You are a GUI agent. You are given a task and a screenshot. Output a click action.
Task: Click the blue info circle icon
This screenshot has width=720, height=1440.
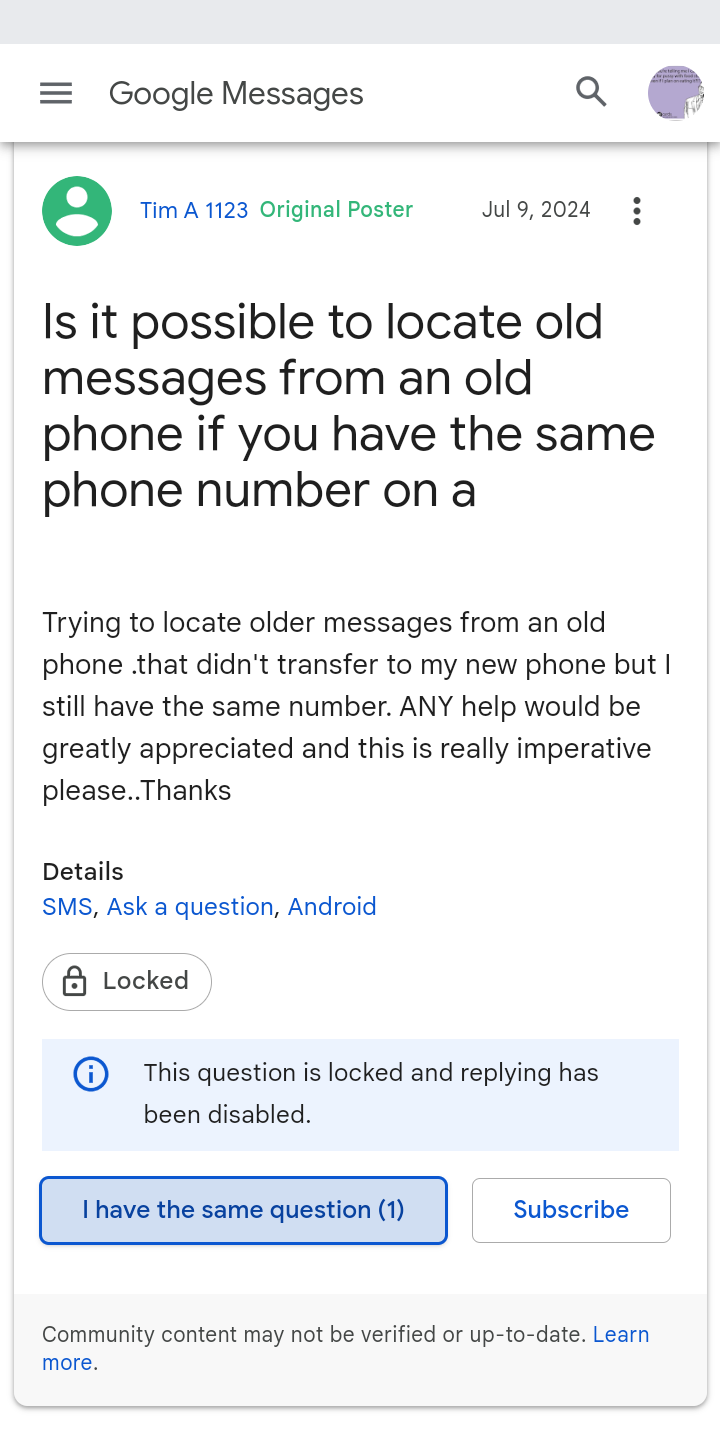[x=91, y=1075]
